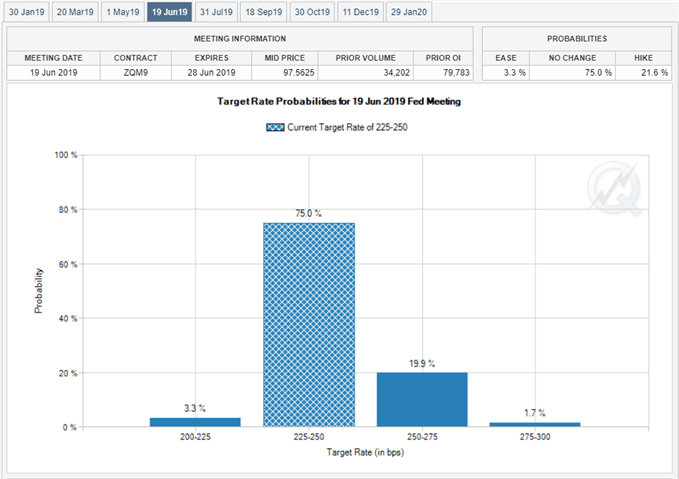Switch to the 20 Mar19 tab
The image size is (679, 479).
pyautogui.click(x=75, y=12)
